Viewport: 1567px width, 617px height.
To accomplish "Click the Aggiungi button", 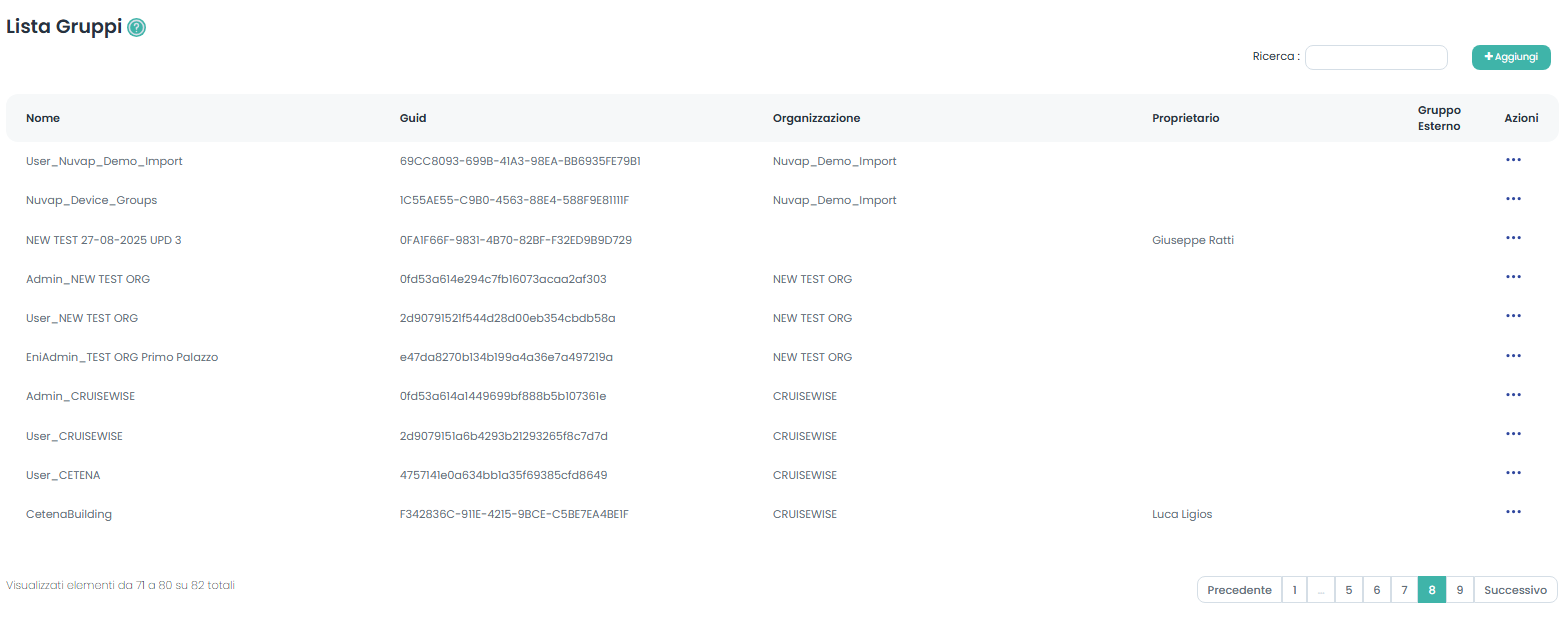I will coord(1511,57).
